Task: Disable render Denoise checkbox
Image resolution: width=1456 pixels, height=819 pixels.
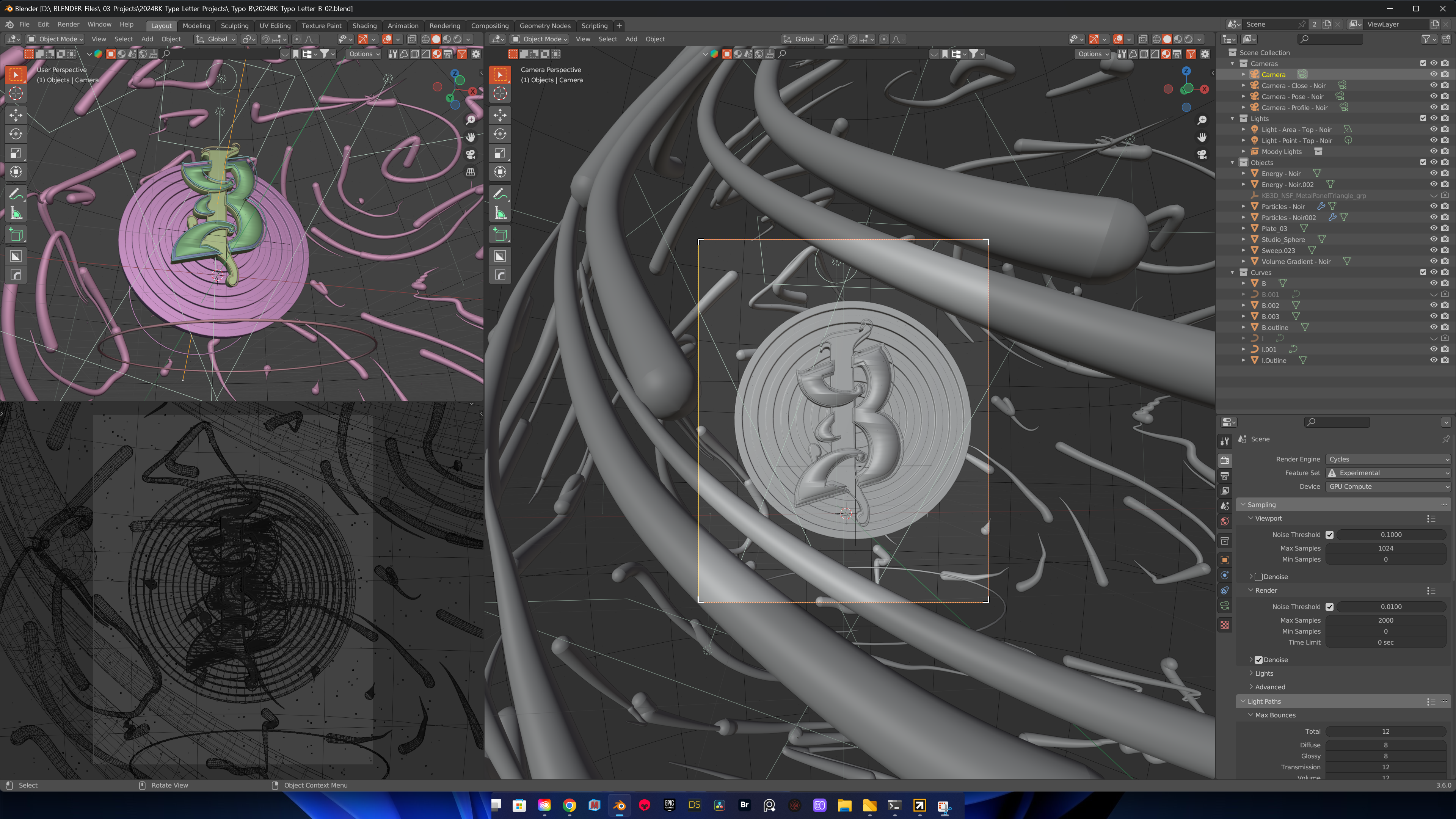Action: (x=1259, y=660)
